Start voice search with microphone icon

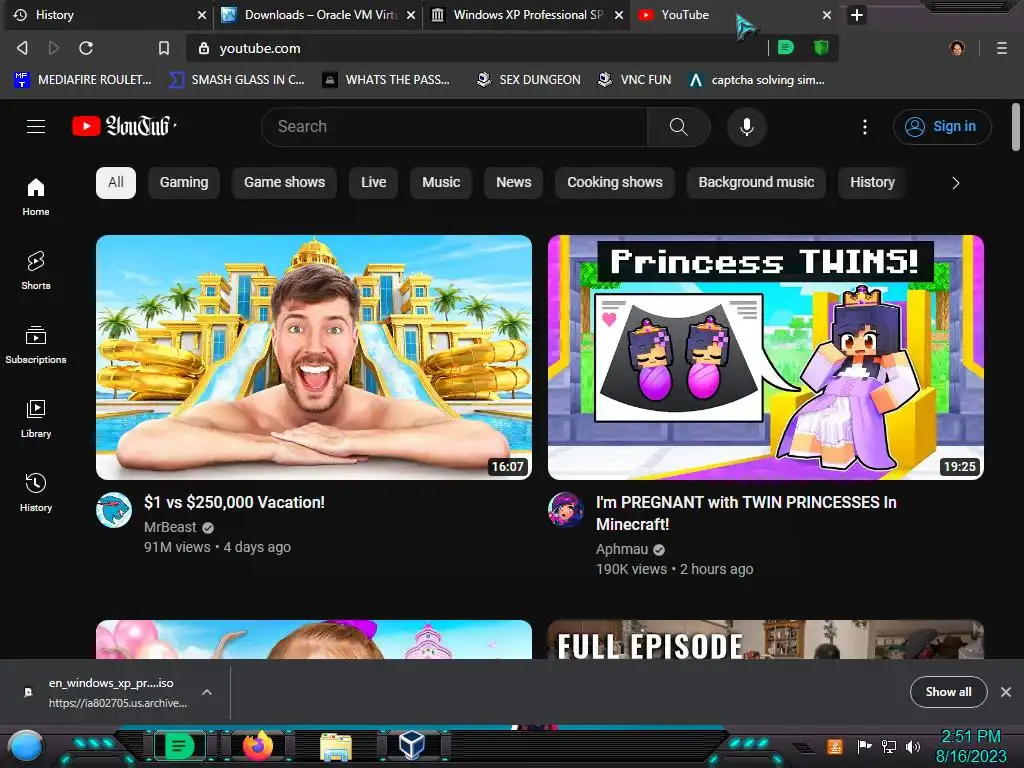(x=746, y=127)
